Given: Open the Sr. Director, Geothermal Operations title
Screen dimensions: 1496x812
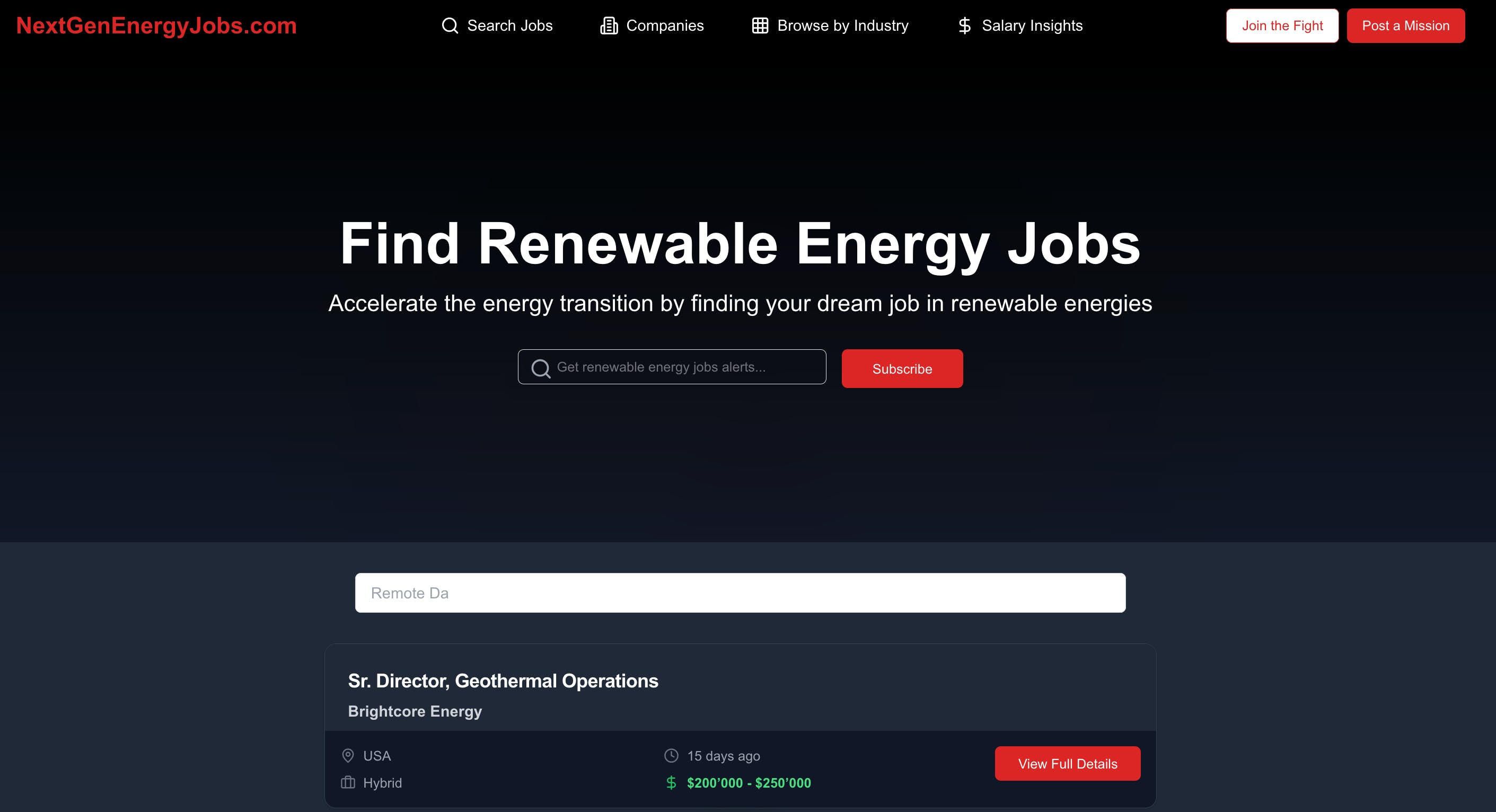Looking at the screenshot, I should pyautogui.click(x=503, y=681).
